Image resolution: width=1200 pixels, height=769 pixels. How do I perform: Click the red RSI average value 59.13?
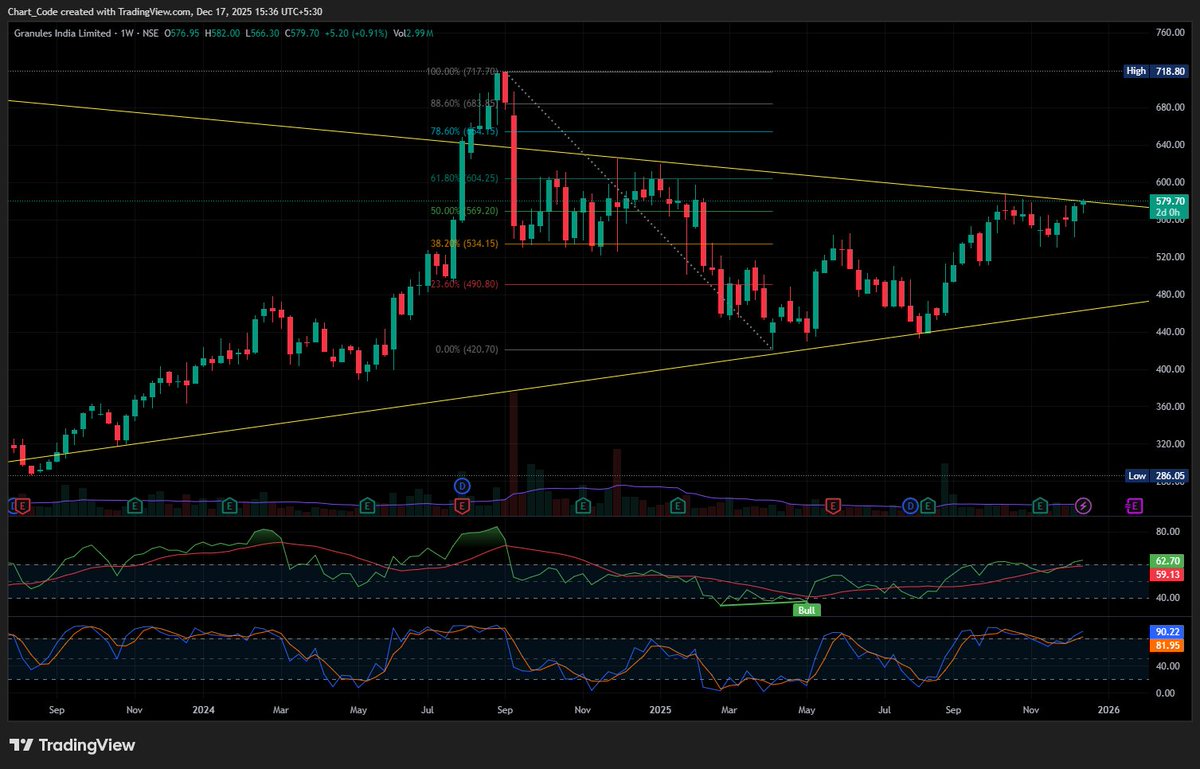click(x=1167, y=575)
